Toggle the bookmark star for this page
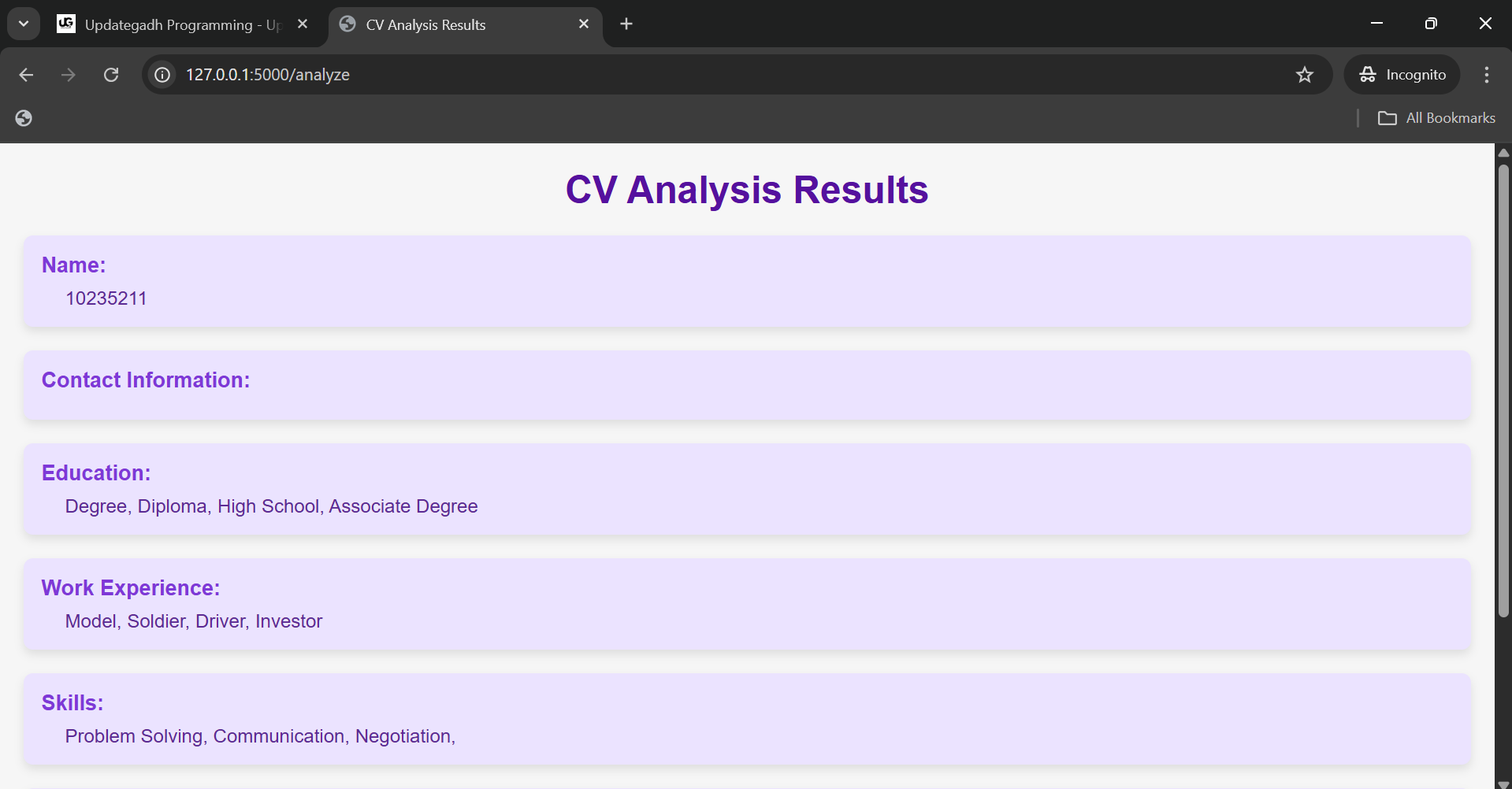 pos(1305,74)
